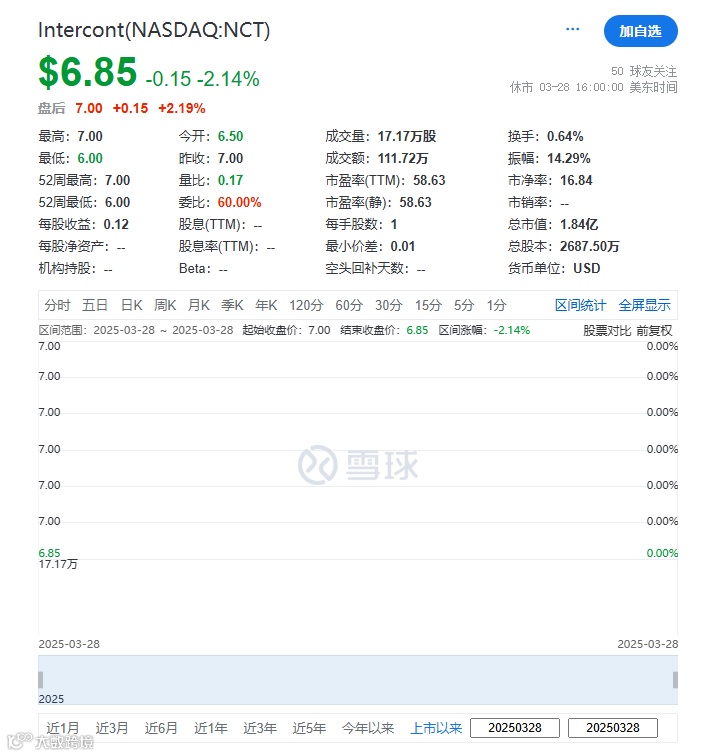Click the 市盈率(TTM) 58.63 value
Screen dimensions: 711x756
click(429, 180)
